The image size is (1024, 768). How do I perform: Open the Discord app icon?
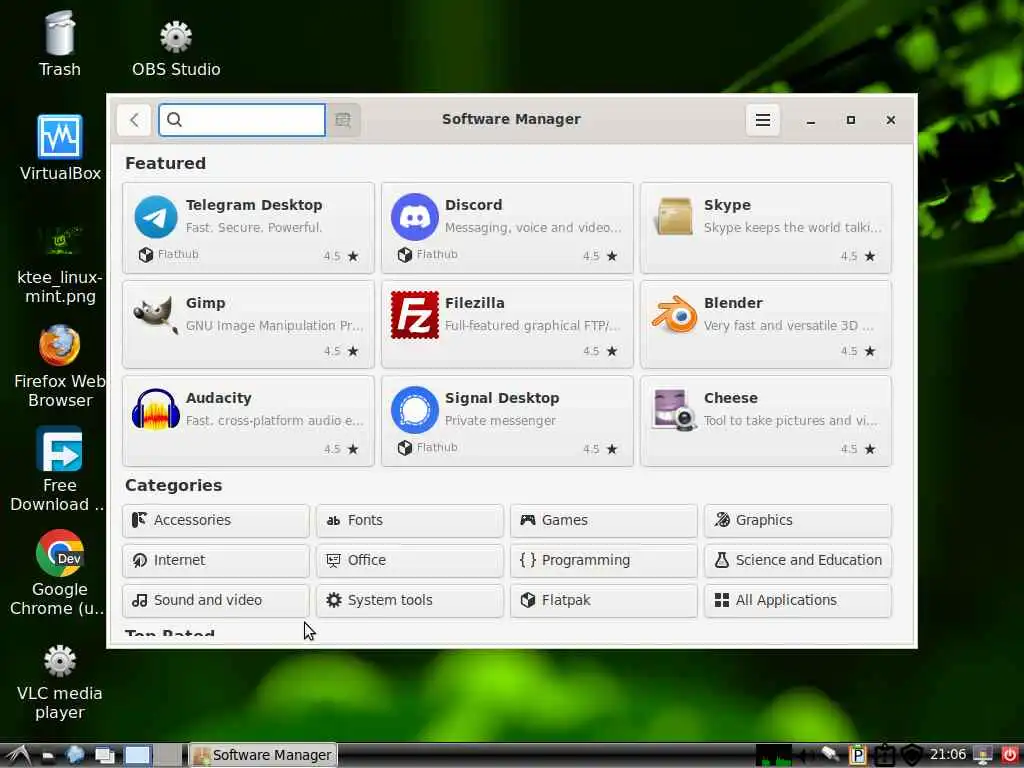(414, 217)
